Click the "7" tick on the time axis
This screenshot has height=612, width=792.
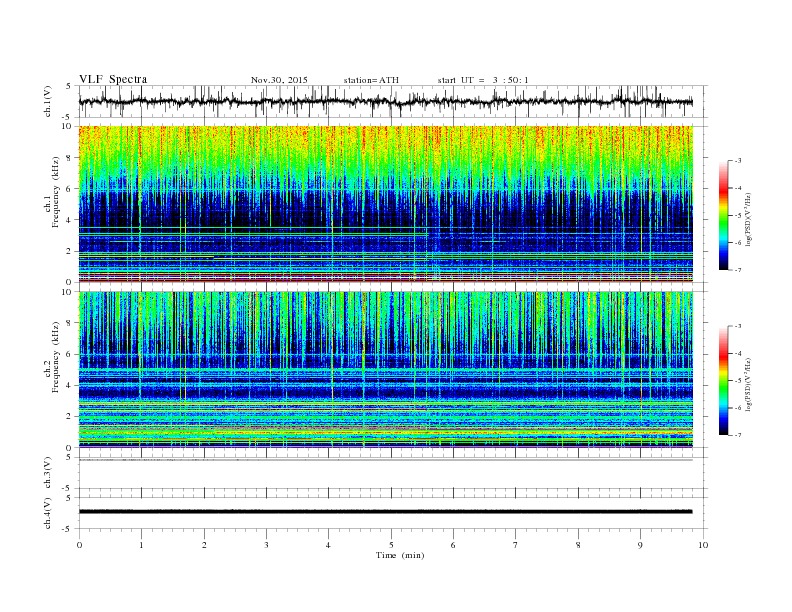click(x=516, y=545)
